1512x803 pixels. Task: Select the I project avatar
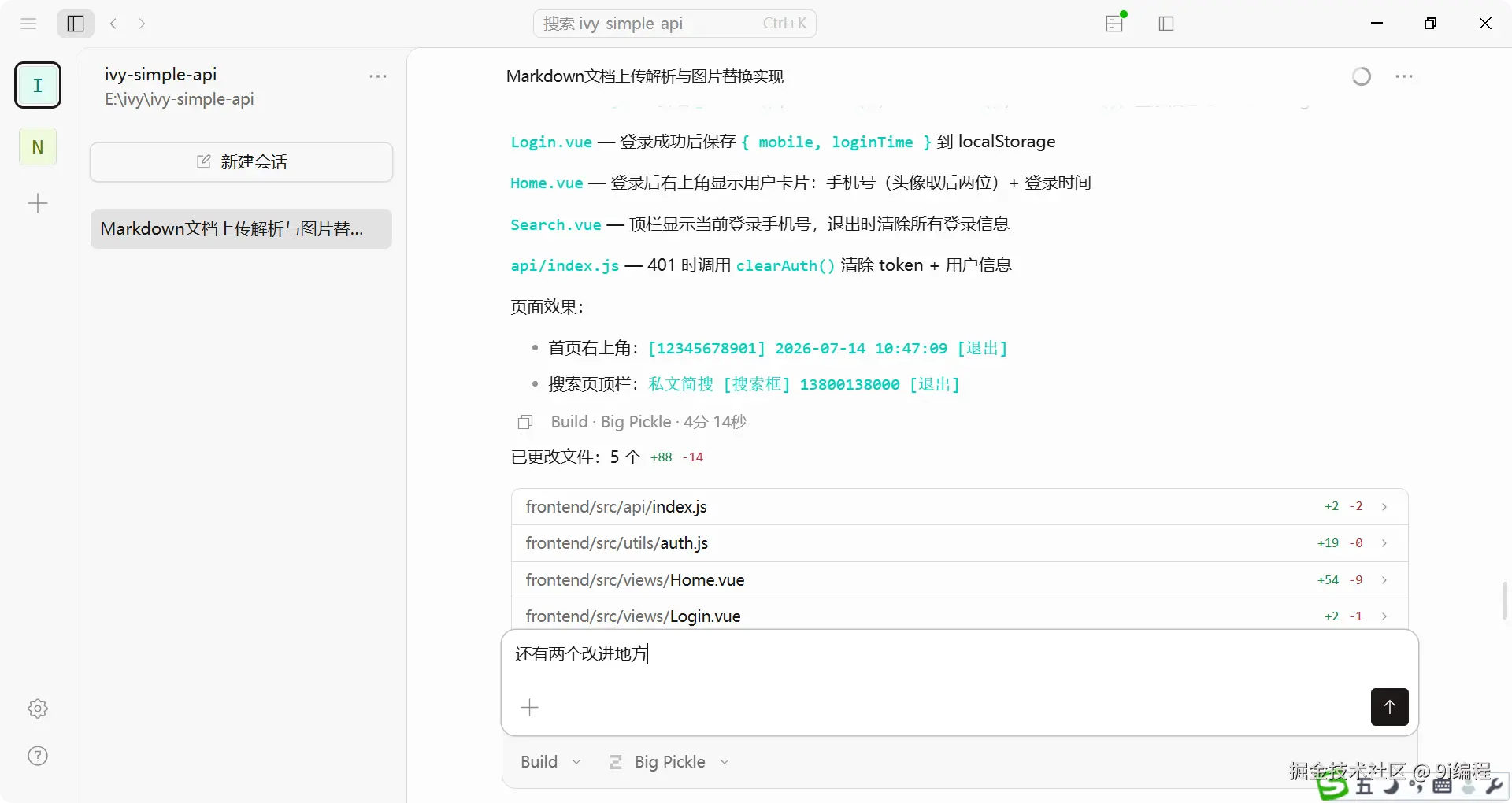point(38,85)
